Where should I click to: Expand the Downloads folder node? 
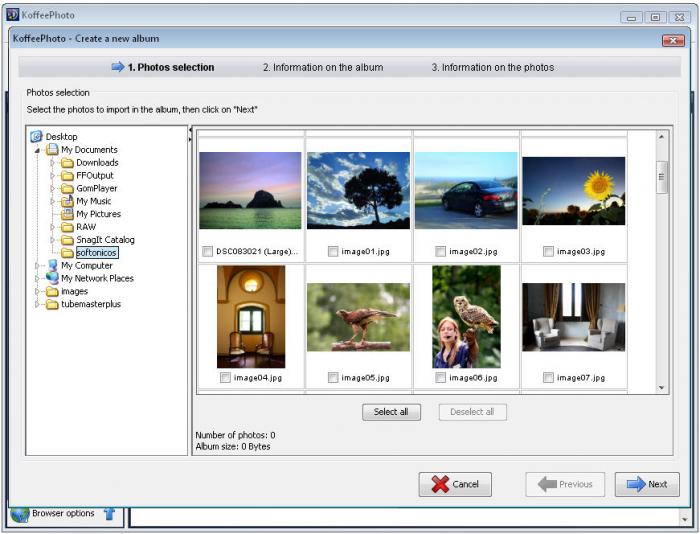coord(52,163)
